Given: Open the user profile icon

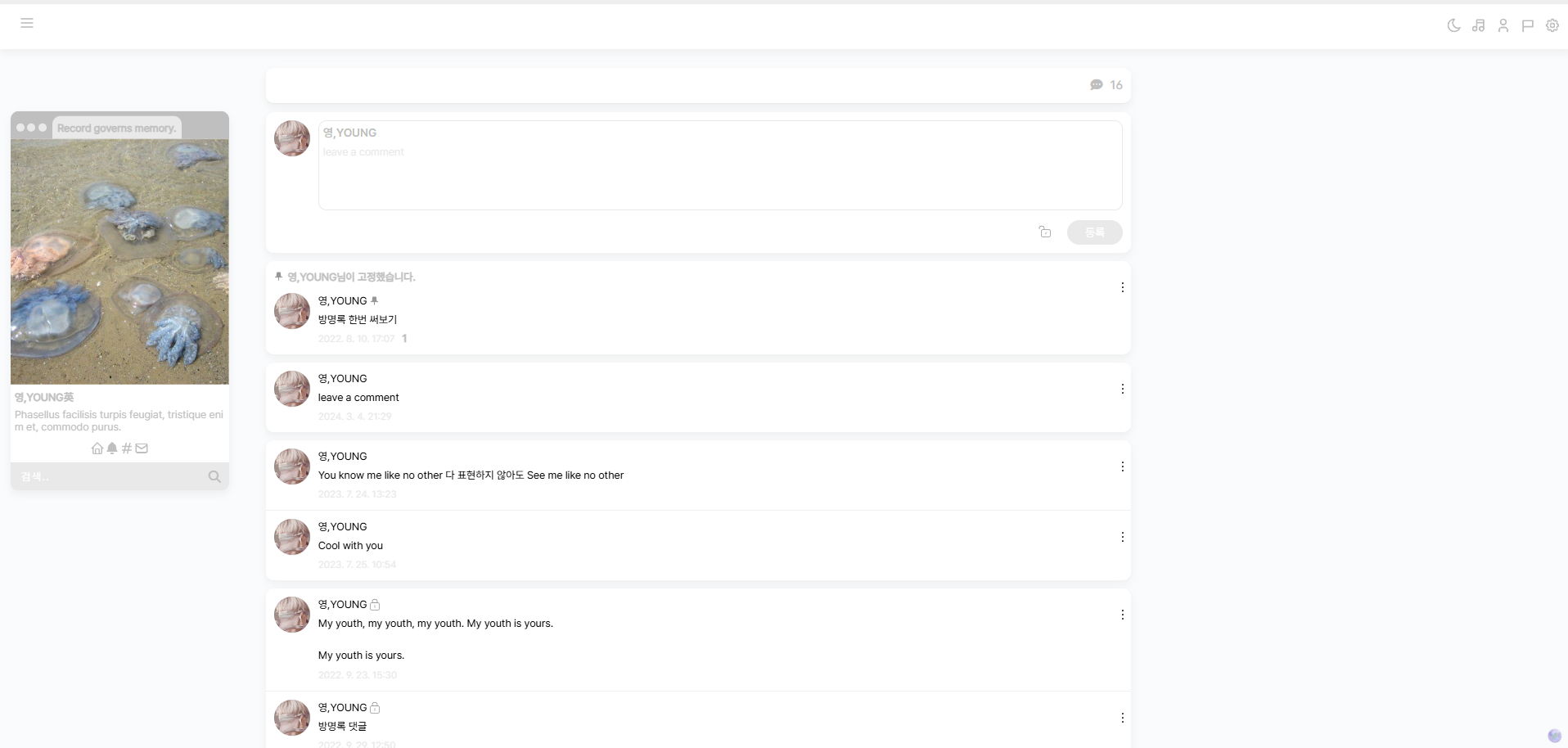Looking at the screenshot, I should (x=1503, y=25).
